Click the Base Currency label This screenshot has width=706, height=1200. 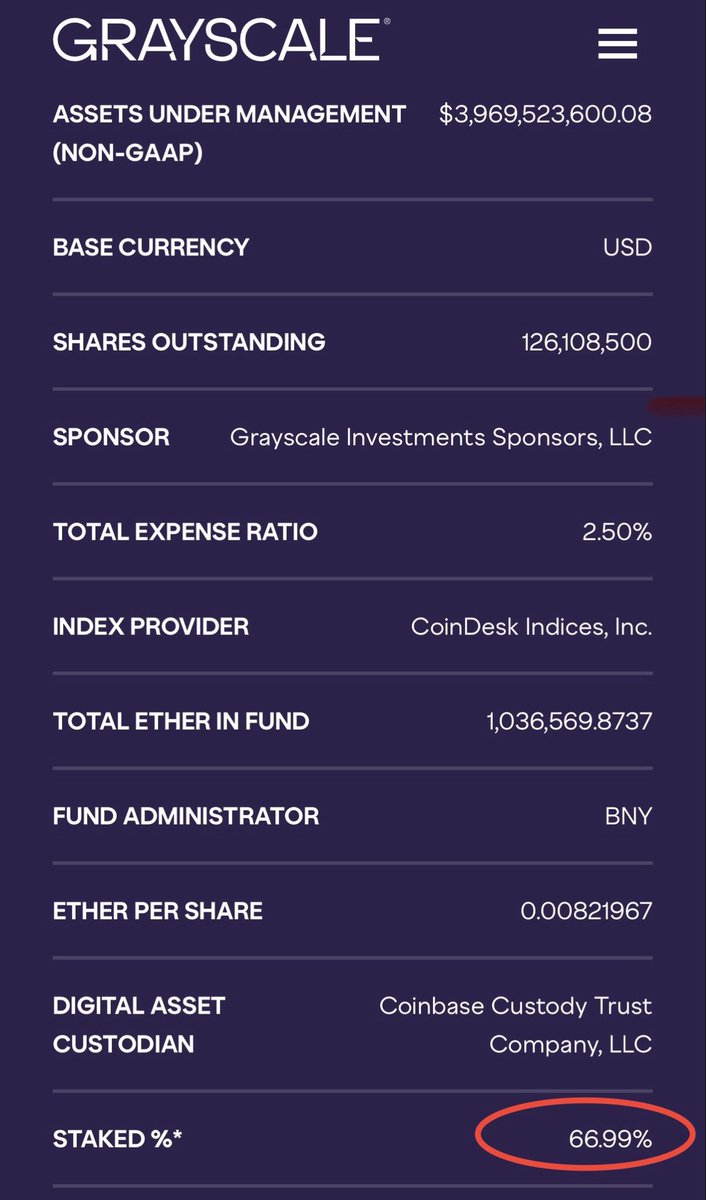[151, 247]
